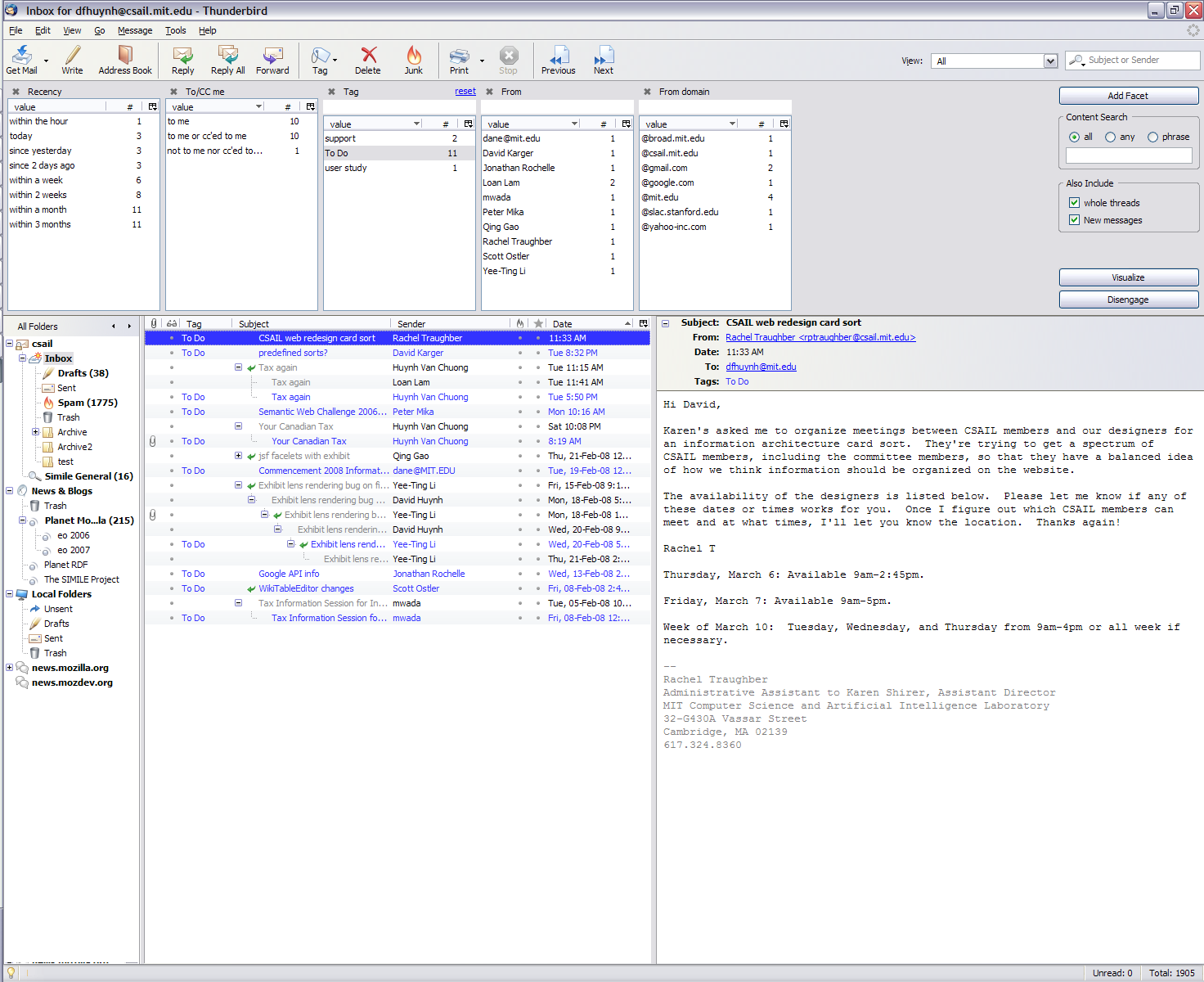The image size is (1204, 982).
Task: Collapse the Planet Mozilla folder
Action: (23, 520)
